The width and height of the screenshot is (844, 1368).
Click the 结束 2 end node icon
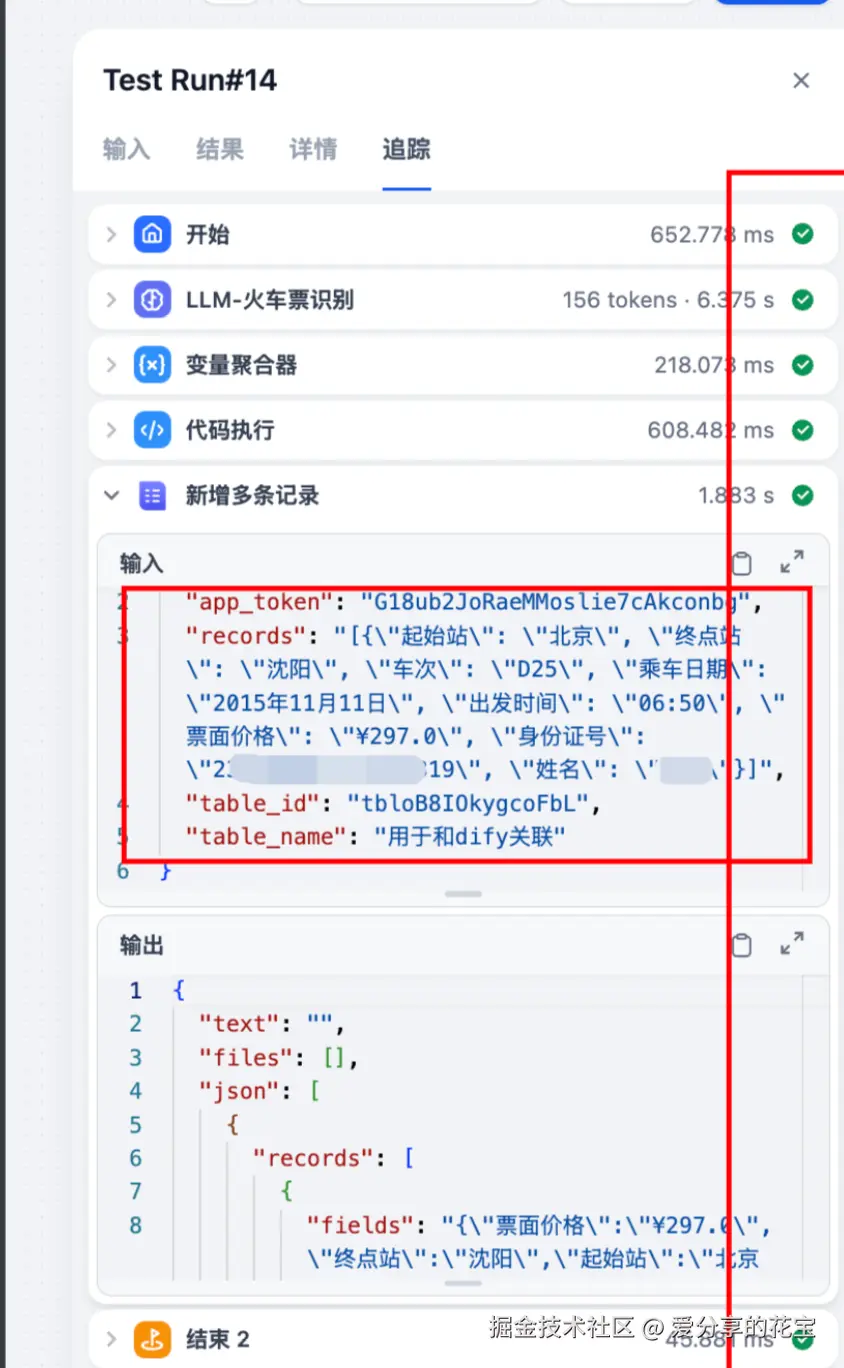(152, 1339)
